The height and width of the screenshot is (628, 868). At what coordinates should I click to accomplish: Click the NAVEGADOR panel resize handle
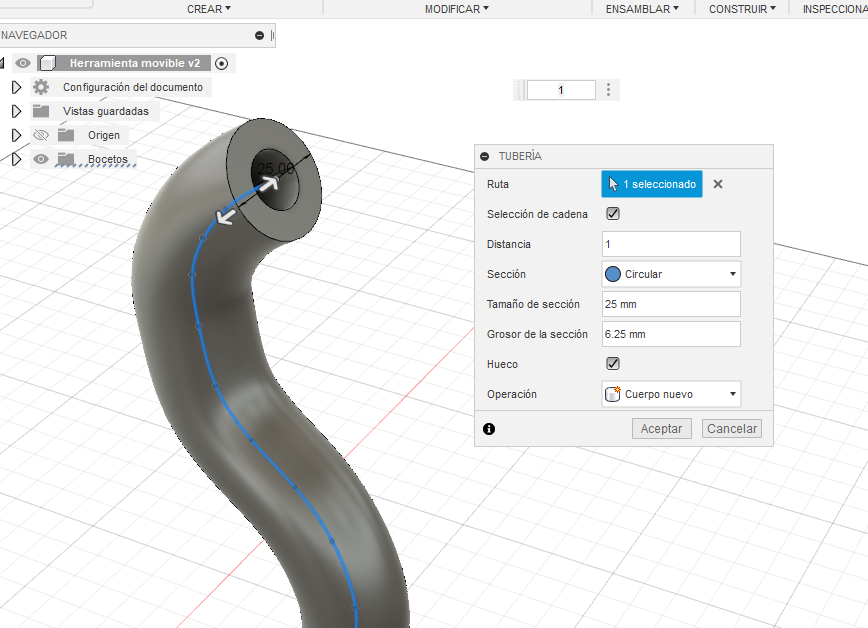coord(272,35)
